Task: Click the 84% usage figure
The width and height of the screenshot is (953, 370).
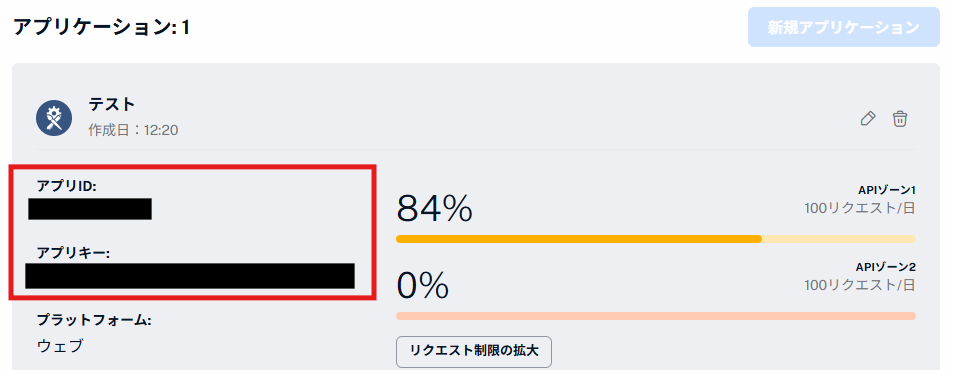Action: (x=435, y=208)
